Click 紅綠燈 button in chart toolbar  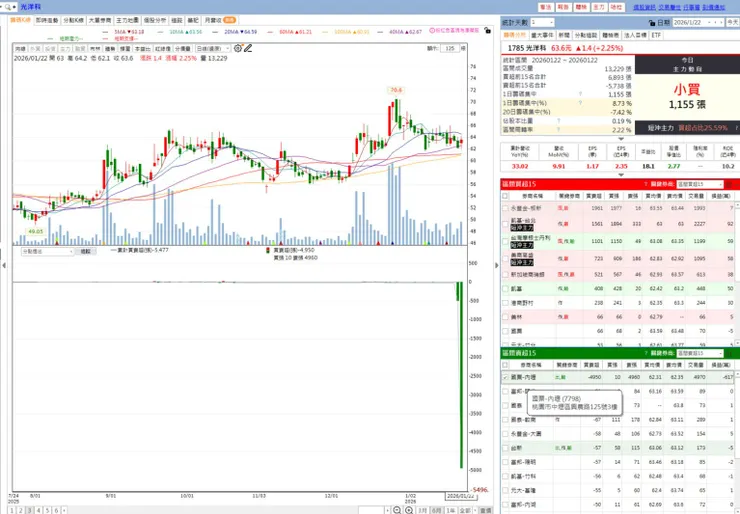tap(163, 49)
